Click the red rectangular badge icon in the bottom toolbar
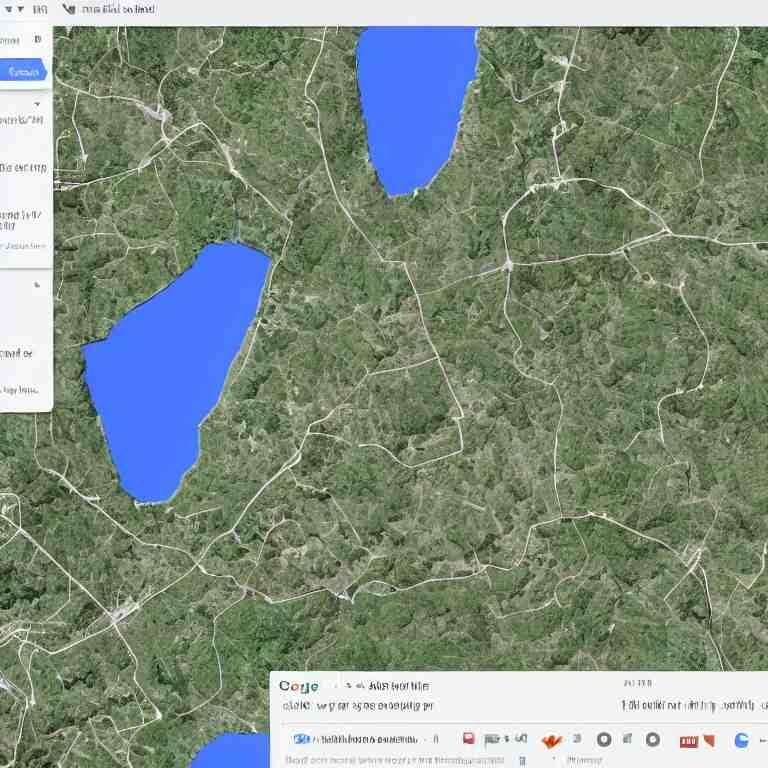Screen dimensions: 768x768 (x=690, y=740)
